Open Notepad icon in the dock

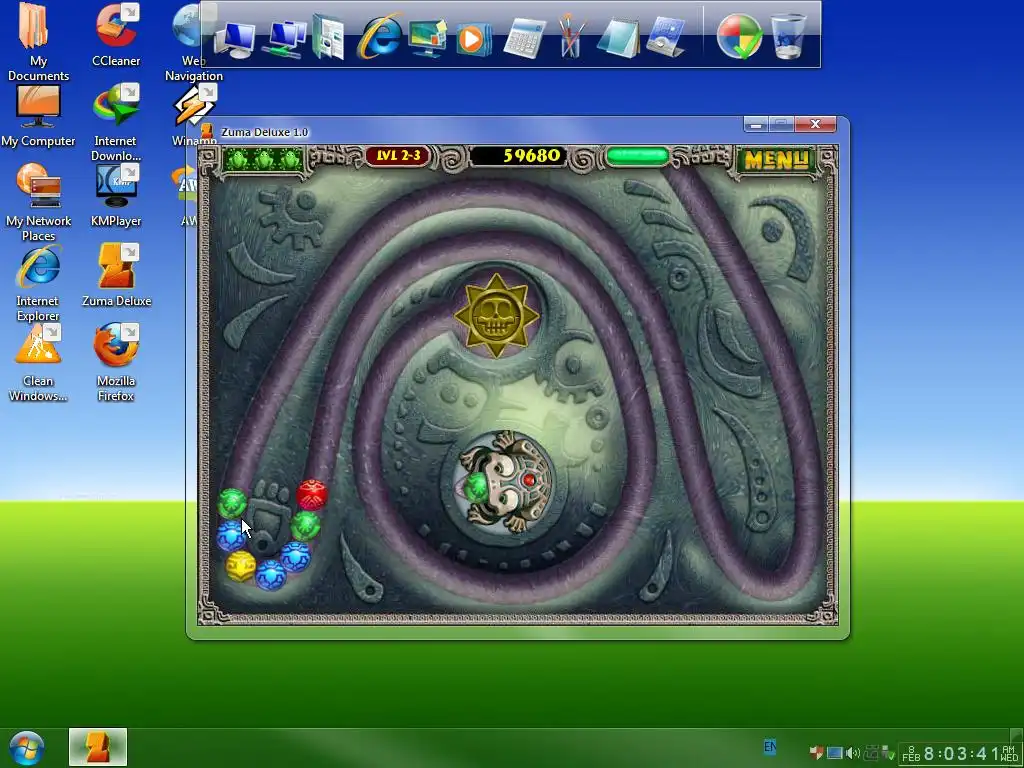click(x=618, y=39)
